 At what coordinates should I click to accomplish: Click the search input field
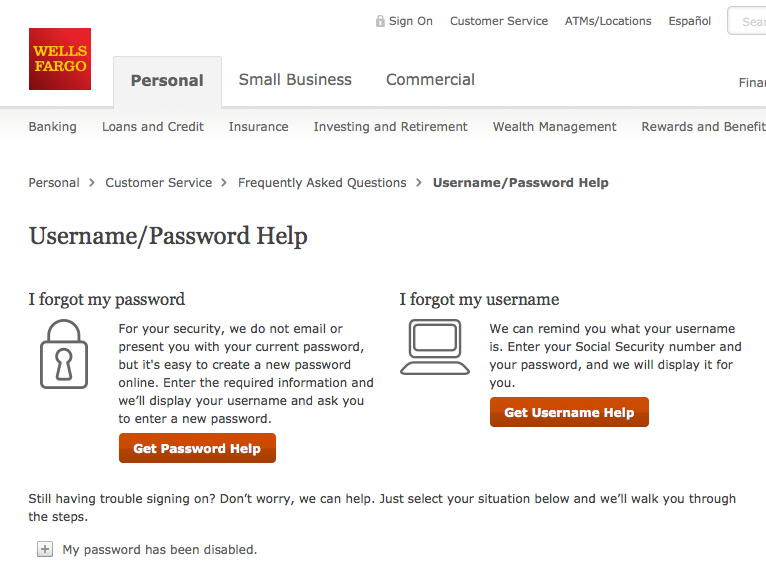click(750, 21)
